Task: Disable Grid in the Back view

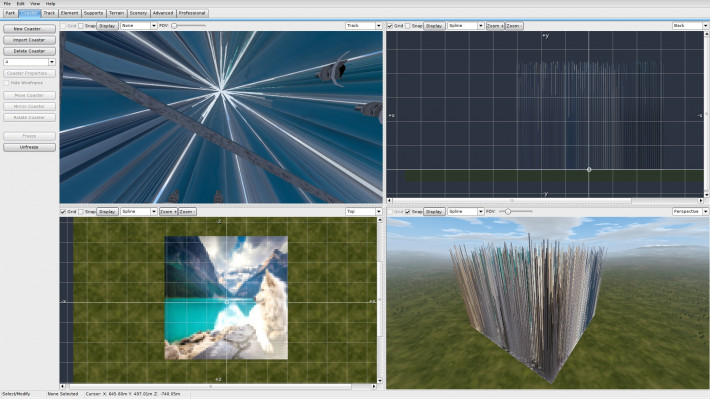Action: coord(390,26)
